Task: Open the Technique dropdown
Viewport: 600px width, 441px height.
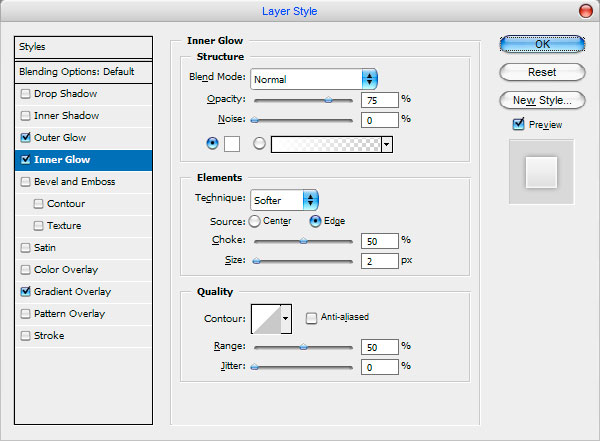Action: point(284,199)
